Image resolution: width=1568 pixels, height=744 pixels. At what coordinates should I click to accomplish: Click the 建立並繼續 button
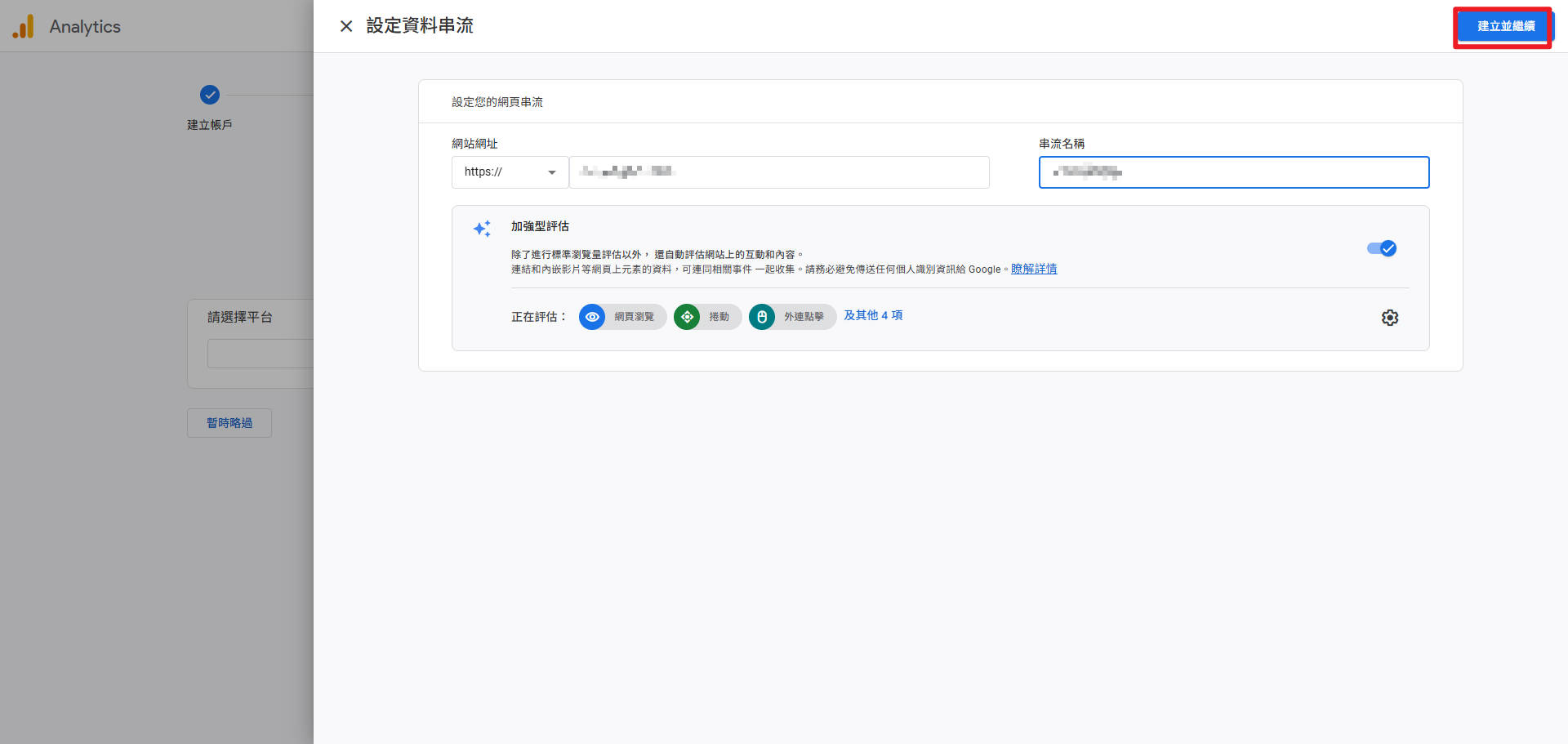[x=1503, y=26]
